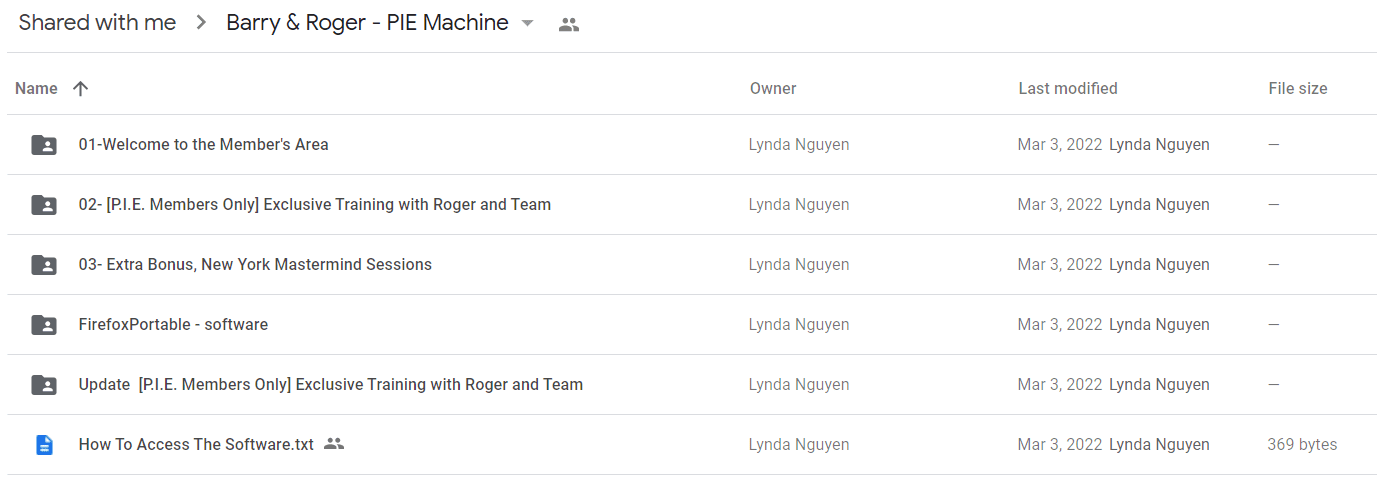Open the Barry & Roger - PIE Machine breadcrumb menu
This screenshot has width=1377, height=480.
pyautogui.click(x=367, y=23)
